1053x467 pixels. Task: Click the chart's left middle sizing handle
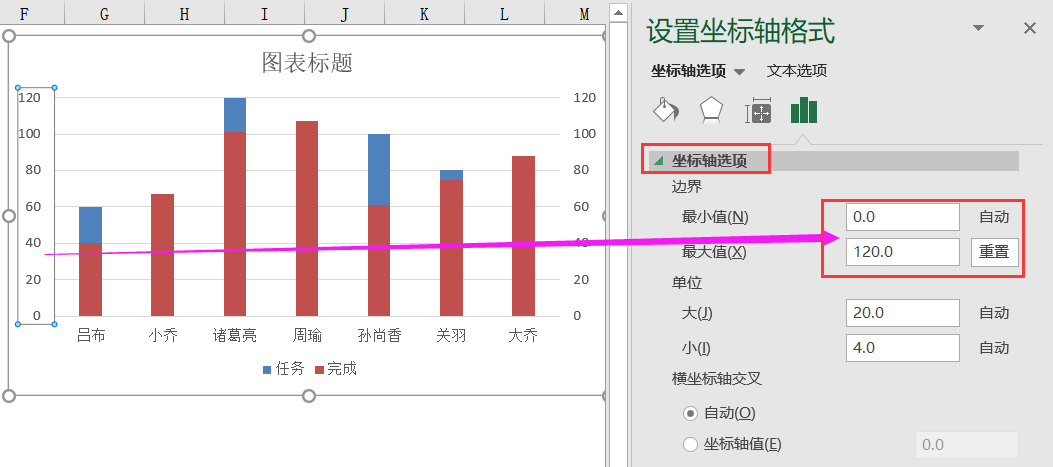coord(9,216)
